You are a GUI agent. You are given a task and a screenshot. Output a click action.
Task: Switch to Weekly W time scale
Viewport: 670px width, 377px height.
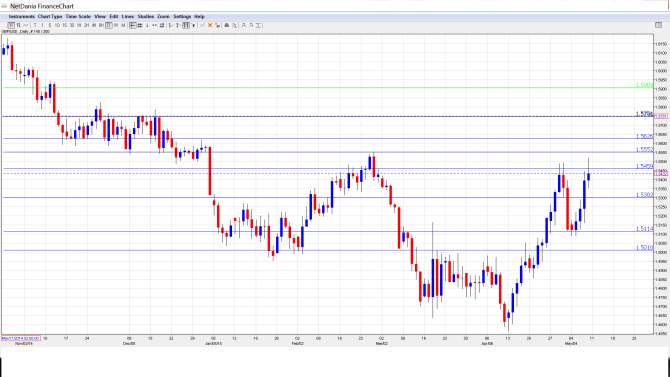pyautogui.click(x=116, y=26)
